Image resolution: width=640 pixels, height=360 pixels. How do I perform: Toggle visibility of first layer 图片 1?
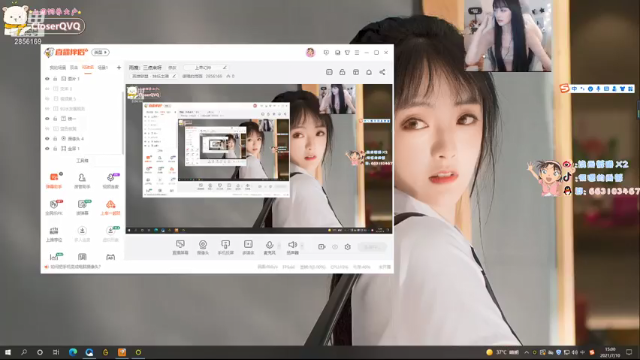[47, 79]
